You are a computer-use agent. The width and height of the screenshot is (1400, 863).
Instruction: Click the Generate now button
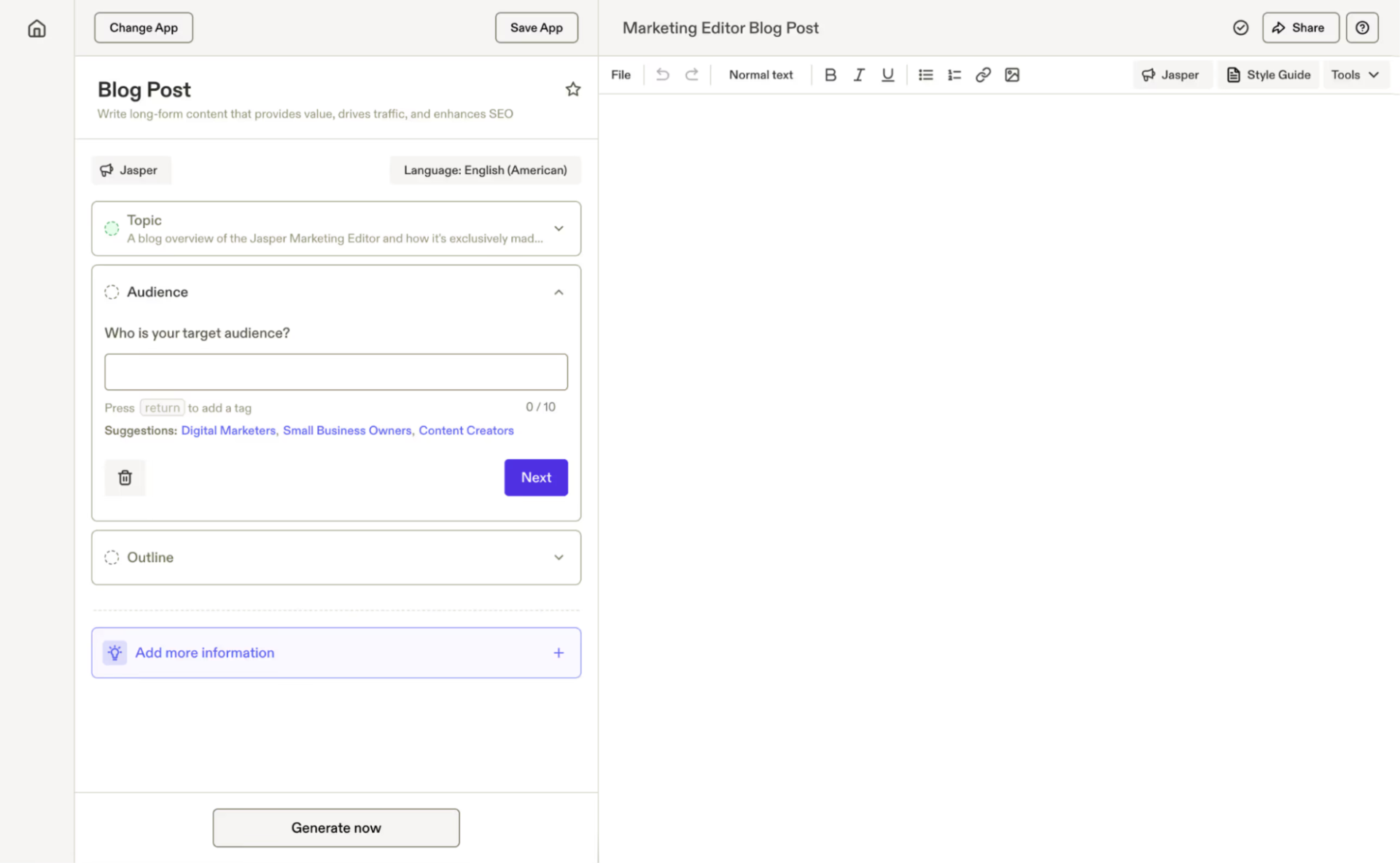click(336, 828)
